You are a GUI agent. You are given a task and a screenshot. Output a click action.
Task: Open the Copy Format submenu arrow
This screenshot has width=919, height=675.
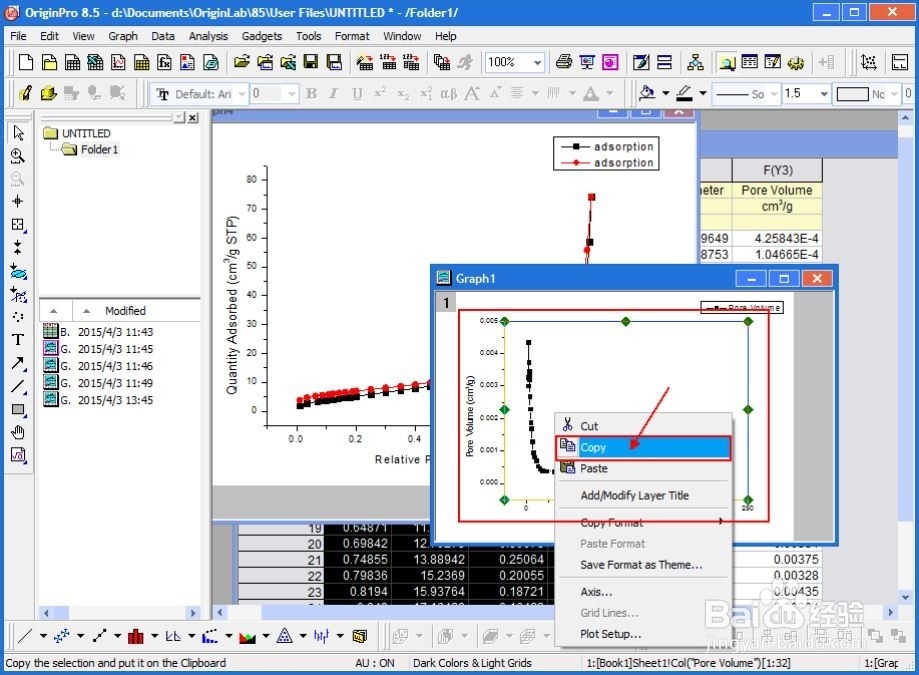point(721,521)
